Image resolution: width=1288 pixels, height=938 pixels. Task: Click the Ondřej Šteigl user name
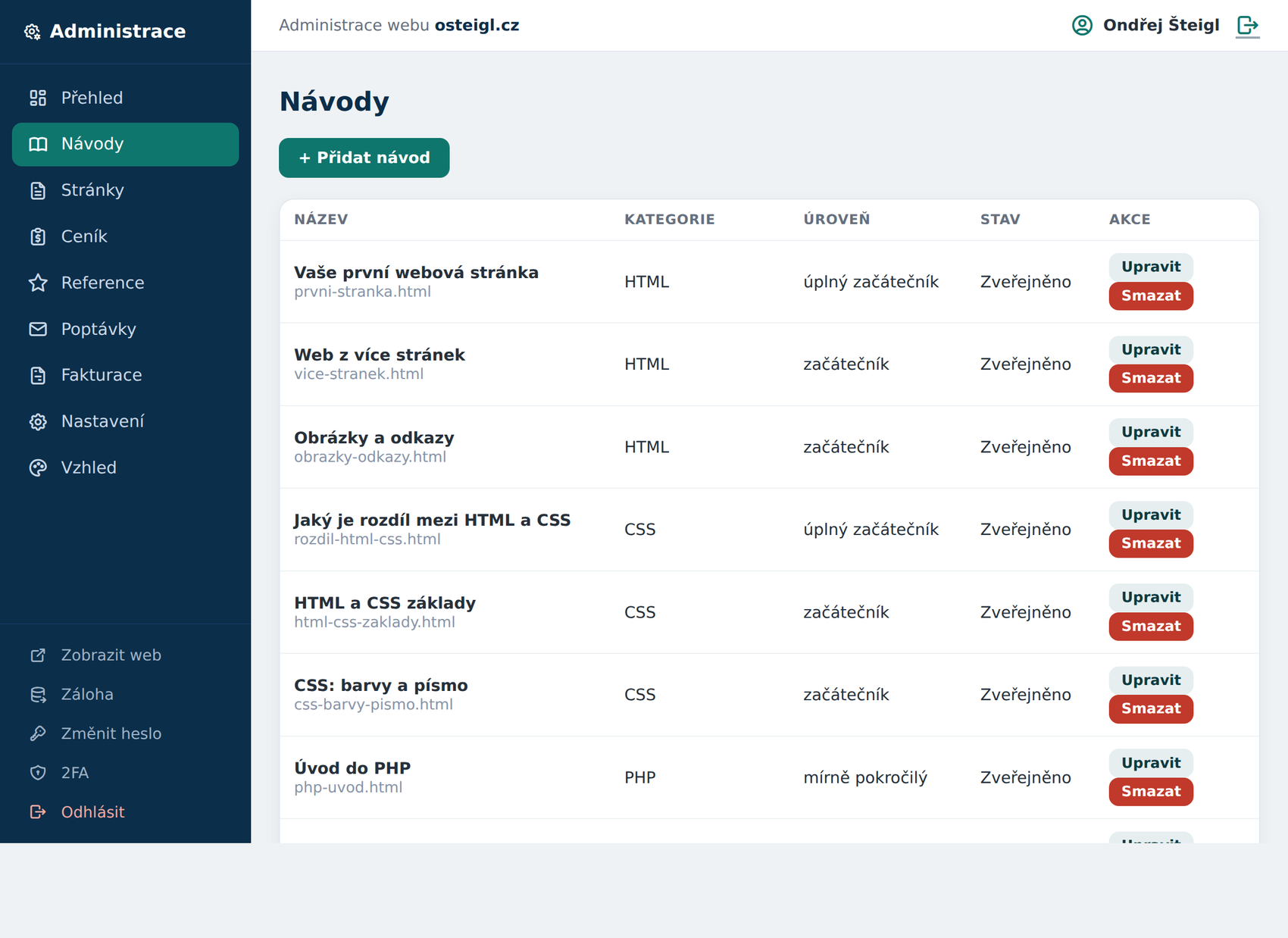[x=1161, y=25]
